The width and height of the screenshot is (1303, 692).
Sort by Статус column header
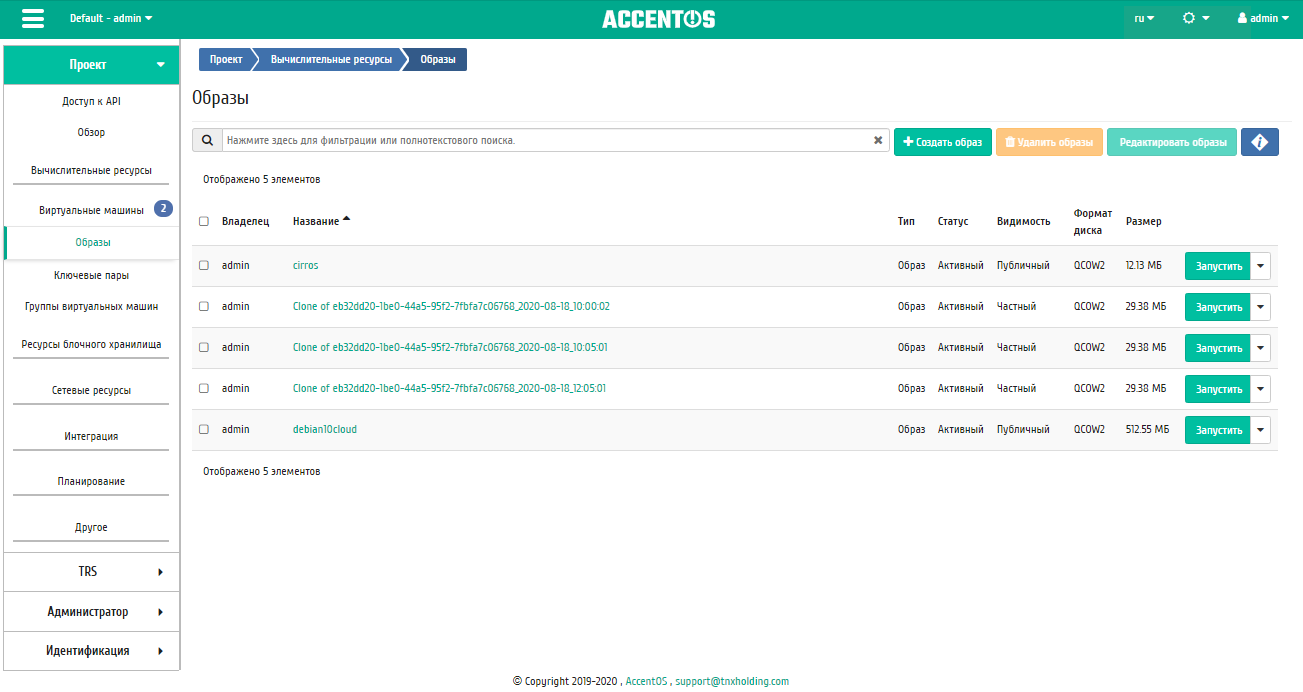pos(953,221)
